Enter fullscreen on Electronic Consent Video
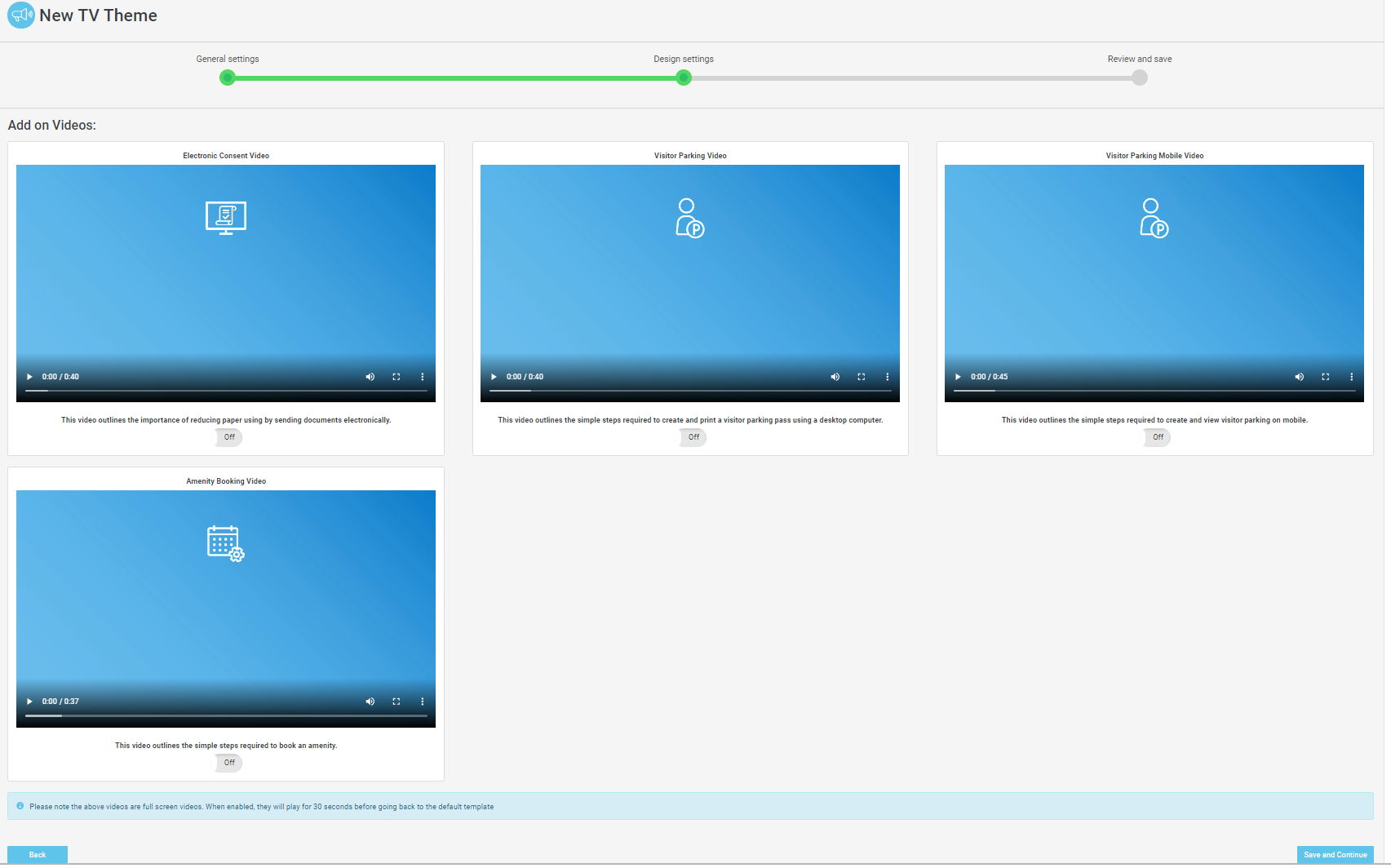 tap(396, 377)
